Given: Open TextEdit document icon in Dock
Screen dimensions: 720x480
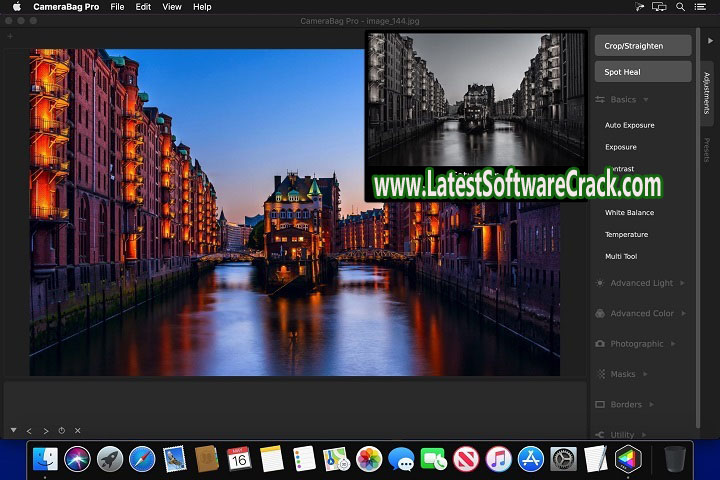Looking at the screenshot, I should pyautogui.click(x=595, y=458).
